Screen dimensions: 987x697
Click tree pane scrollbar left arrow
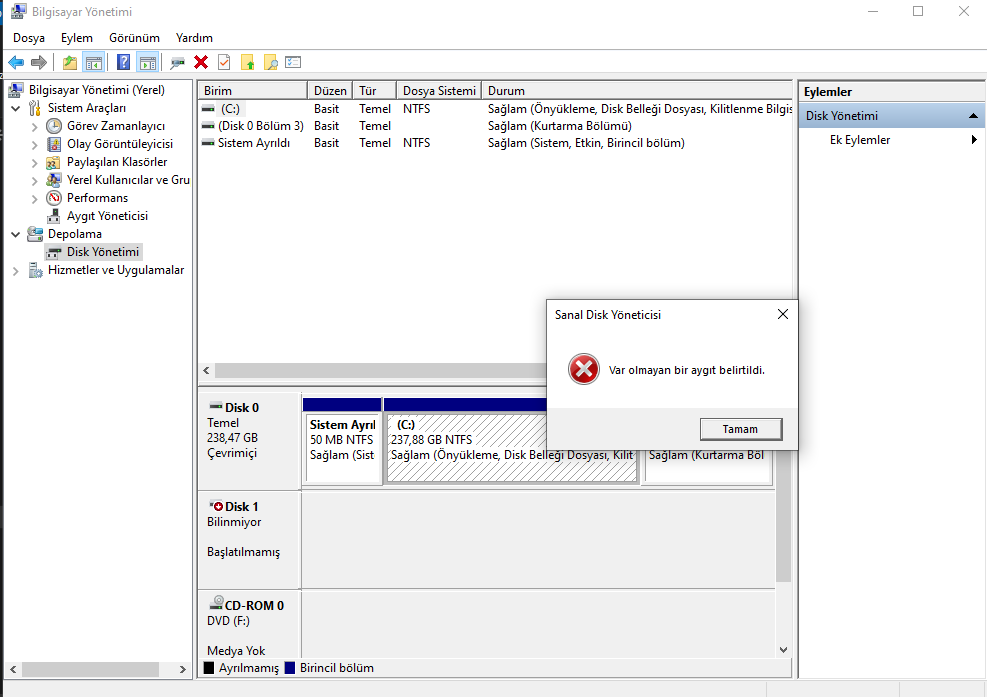[13, 669]
